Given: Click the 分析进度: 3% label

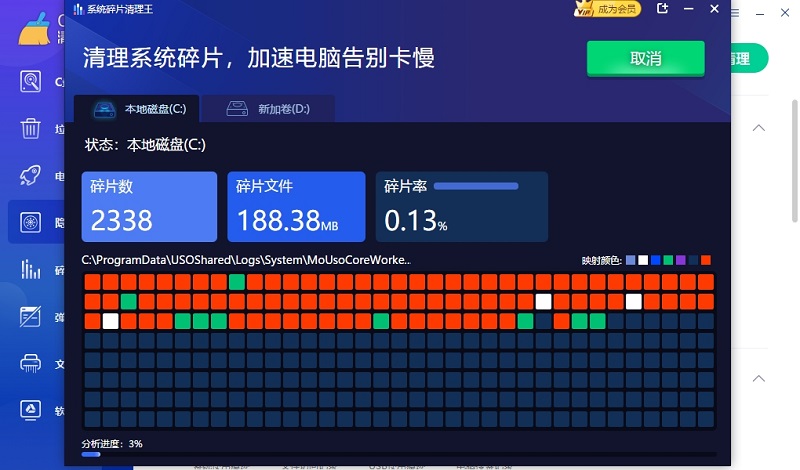Looking at the screenshot, I should (112, 443).
